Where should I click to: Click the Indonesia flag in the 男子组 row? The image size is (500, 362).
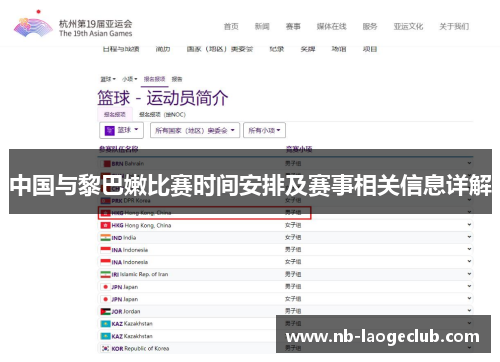(105, 250)
